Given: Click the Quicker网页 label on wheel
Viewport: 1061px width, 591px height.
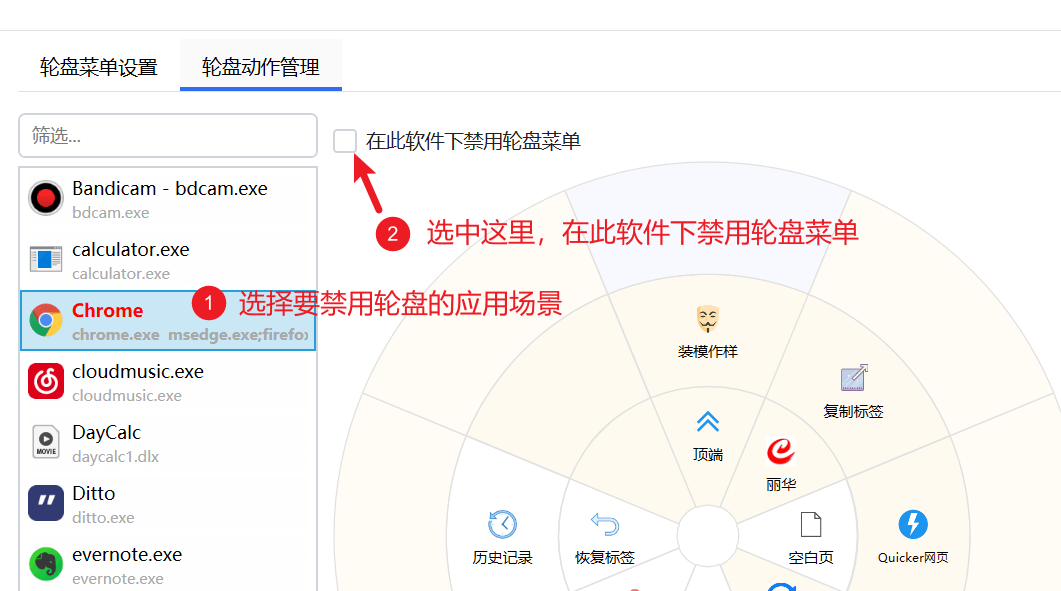Looking at the screenshot, I should (x=913, y=558).
